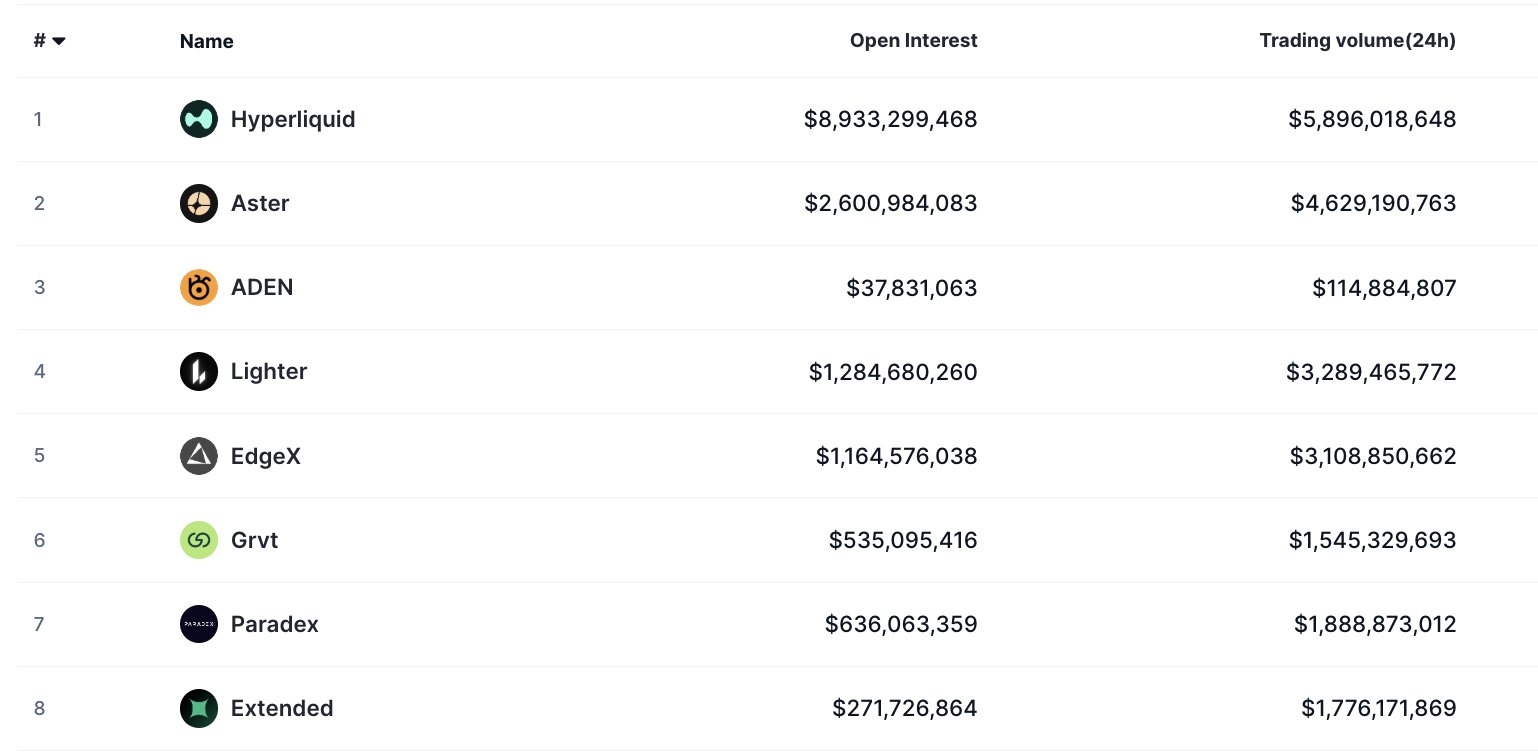The image size is (1538, 754).
Task: Click the EdgeX triangle logo icon
Action: [199, 456]
